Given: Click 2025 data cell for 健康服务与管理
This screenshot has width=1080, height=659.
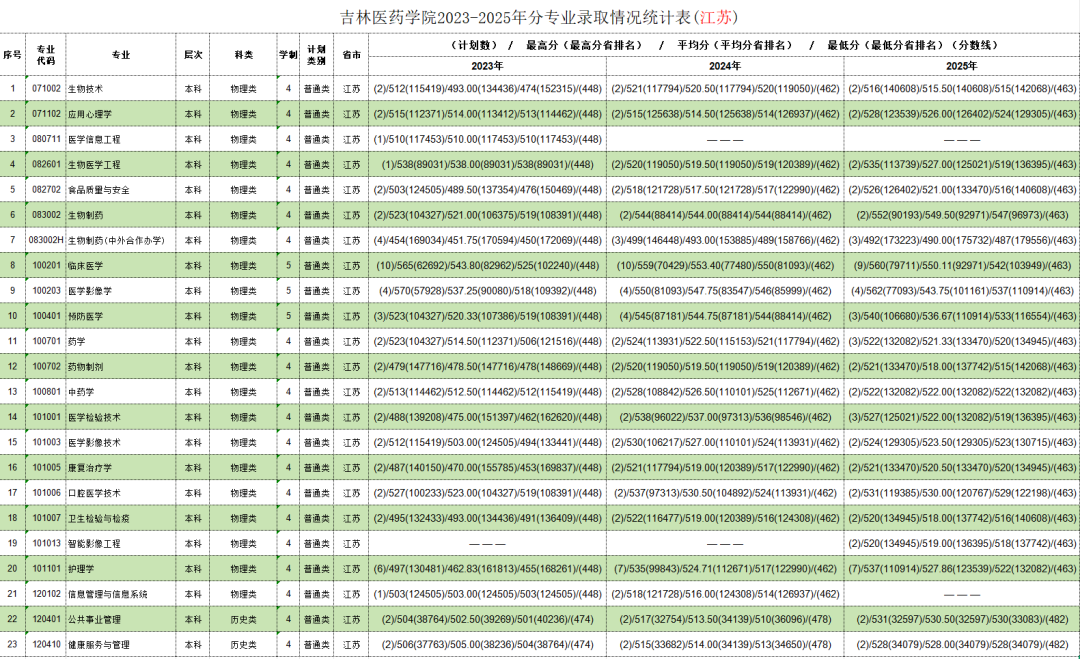Looking at the screenshot, I should click(x=962, y=645).
